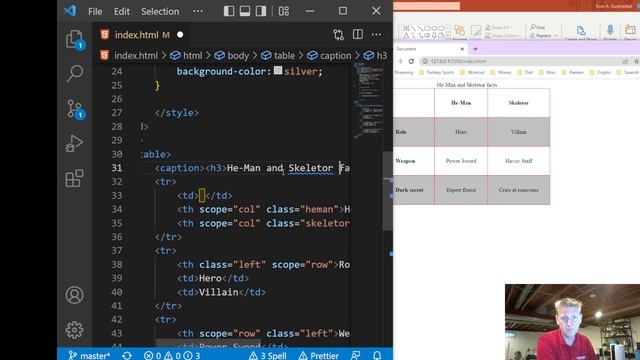Click the open changes compare icon
Viewport: 640px width, 360px height.
click(338, 35)
